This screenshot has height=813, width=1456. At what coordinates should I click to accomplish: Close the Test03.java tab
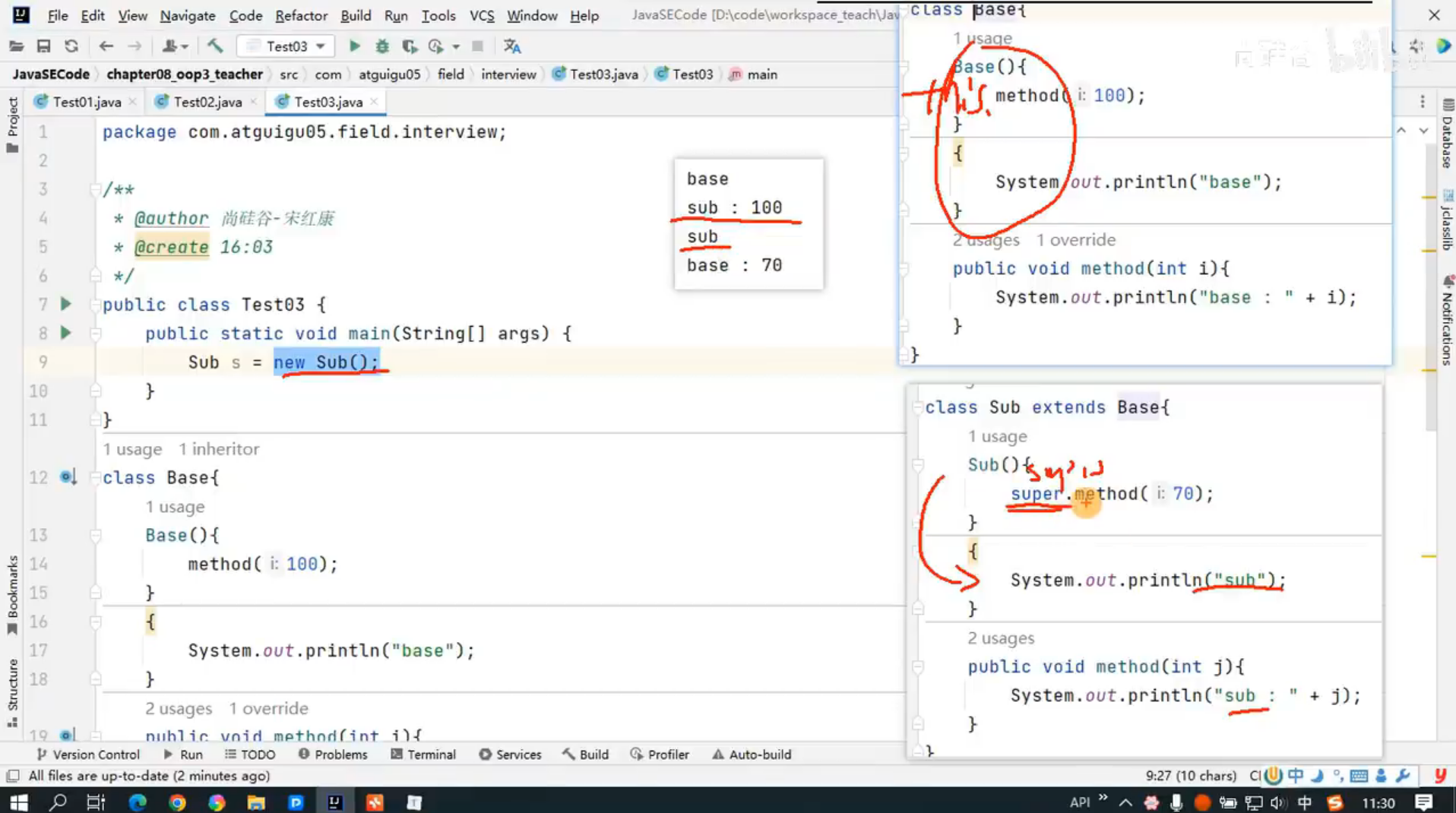(x=374, y=102)
